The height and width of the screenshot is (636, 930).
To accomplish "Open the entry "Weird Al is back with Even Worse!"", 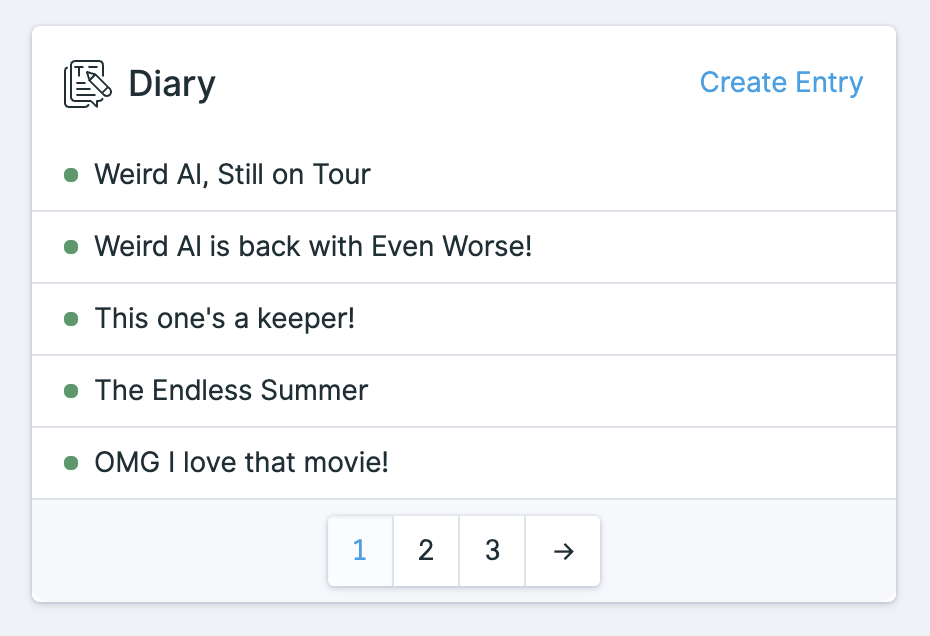I will click(312, 247).
